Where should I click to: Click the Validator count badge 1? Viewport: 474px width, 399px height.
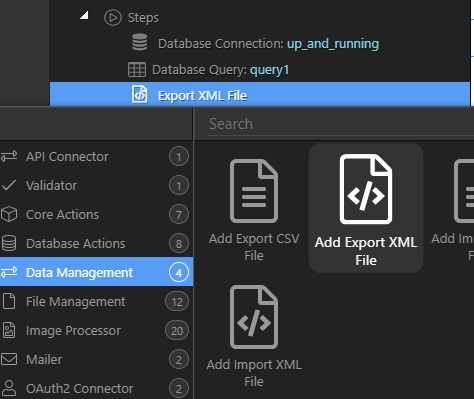(x=179, y=185)
